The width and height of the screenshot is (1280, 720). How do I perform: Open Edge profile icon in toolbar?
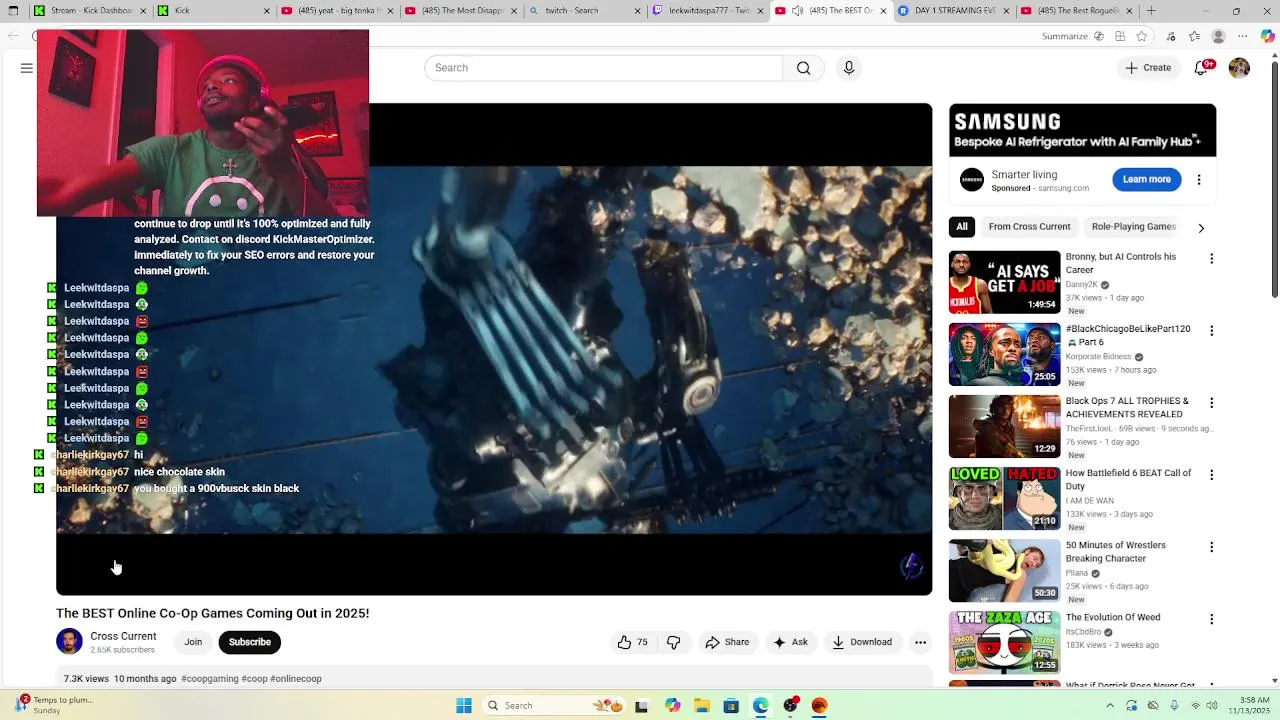pos(1218,37)
